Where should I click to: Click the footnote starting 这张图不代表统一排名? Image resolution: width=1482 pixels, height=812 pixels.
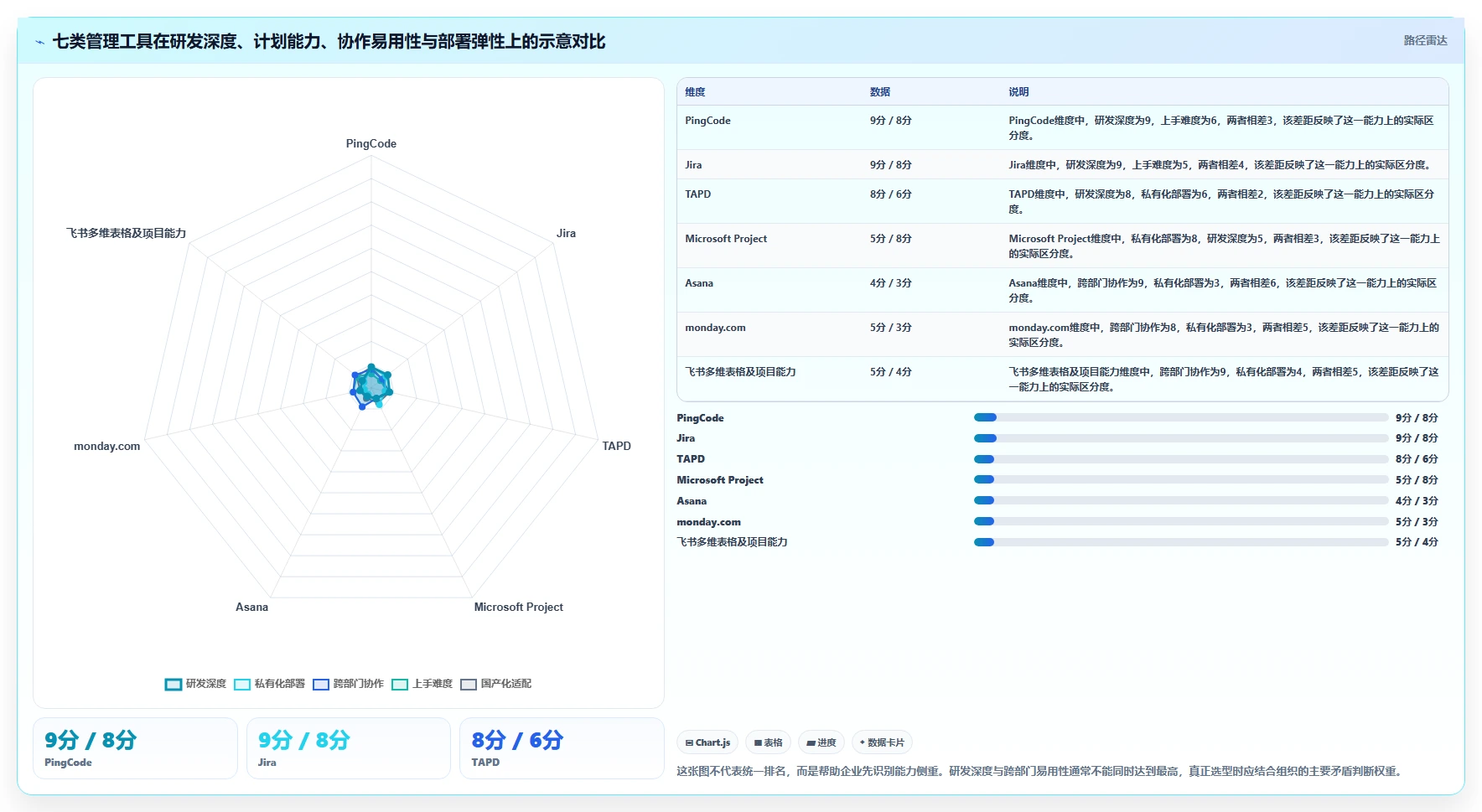1040,771
